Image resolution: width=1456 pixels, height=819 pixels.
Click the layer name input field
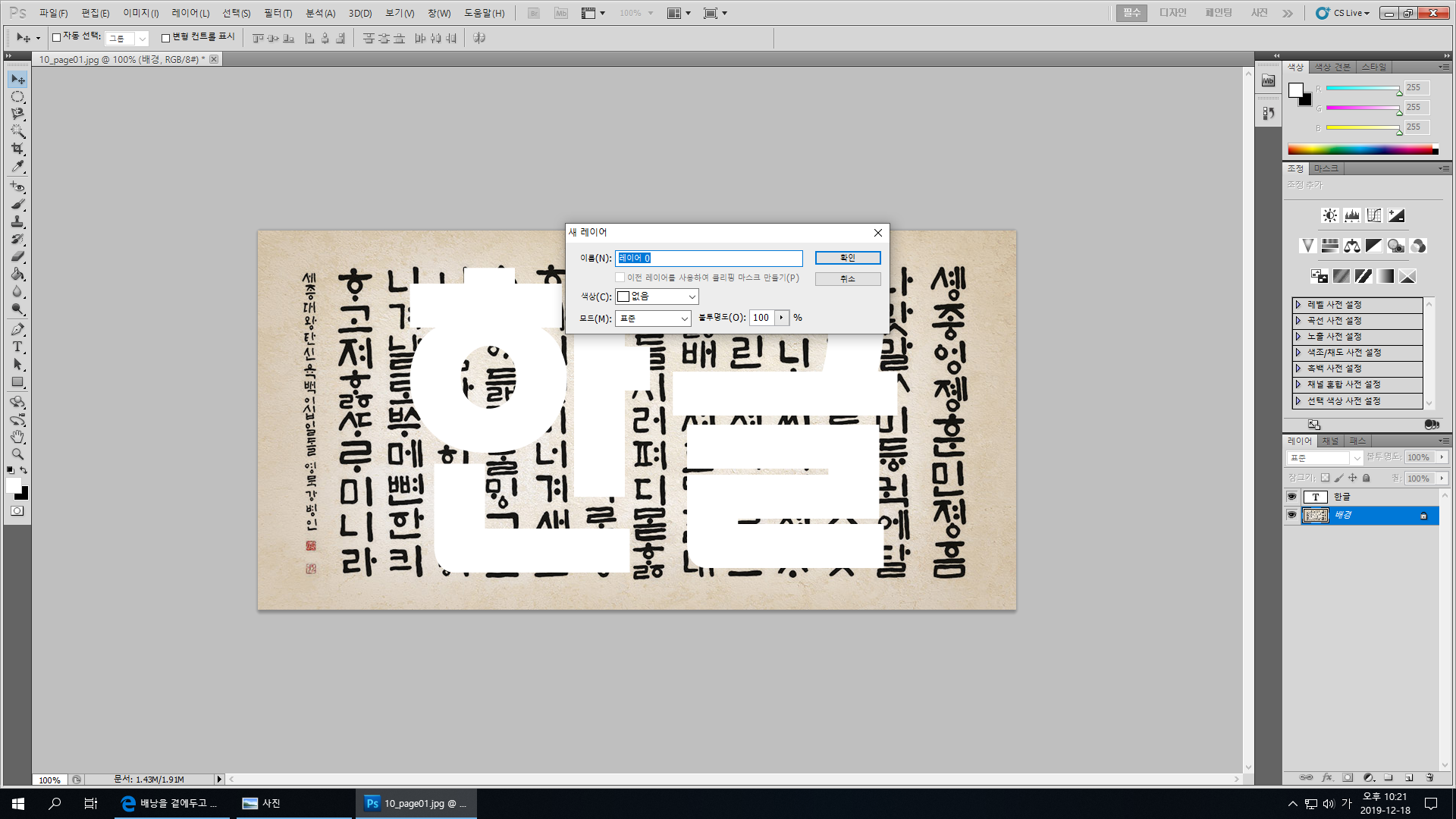(x=708, y=259)
